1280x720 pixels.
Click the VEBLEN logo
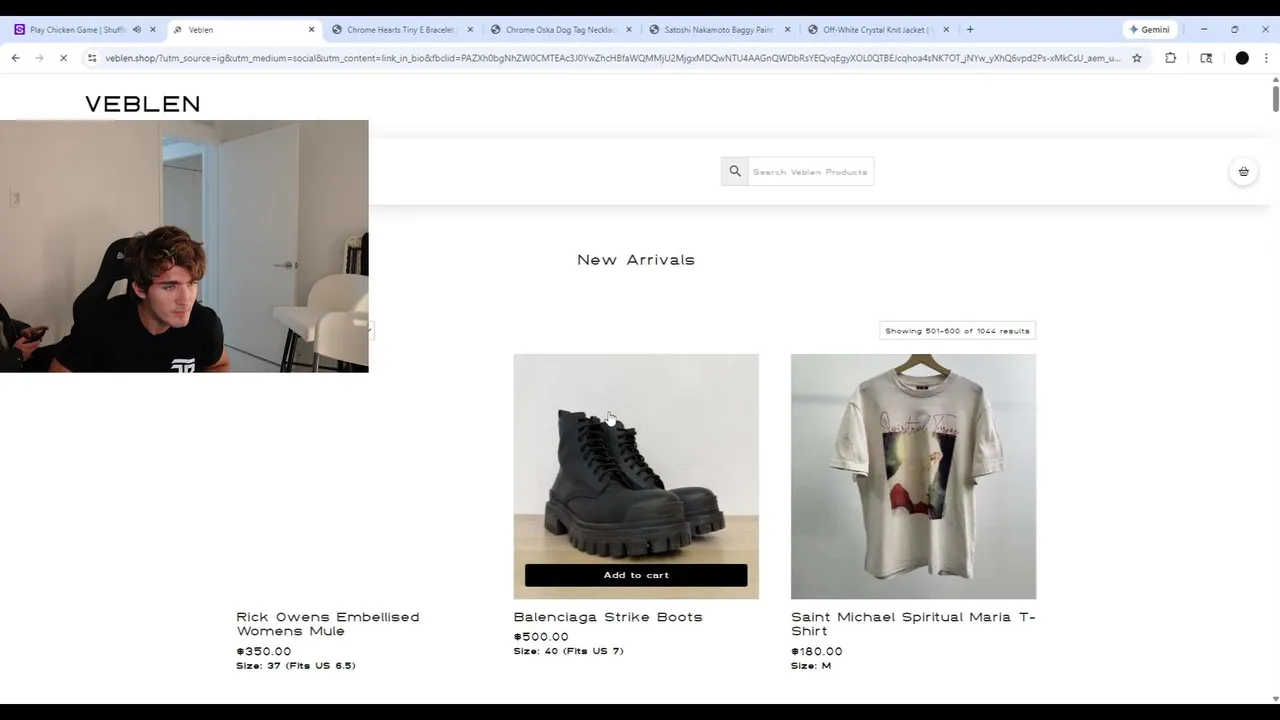(143, 104)
